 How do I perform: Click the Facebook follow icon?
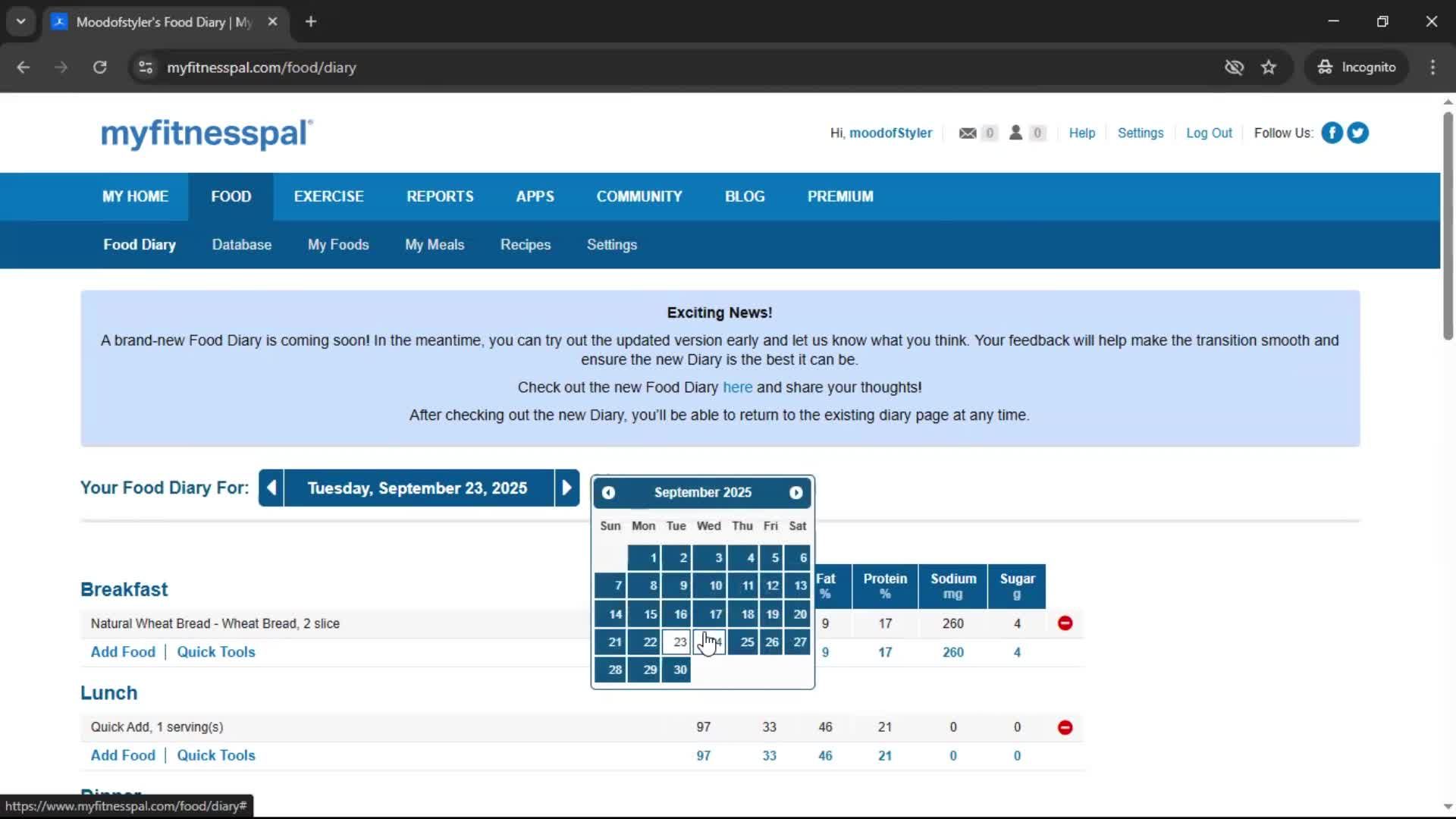click(x=1332, y=133)
